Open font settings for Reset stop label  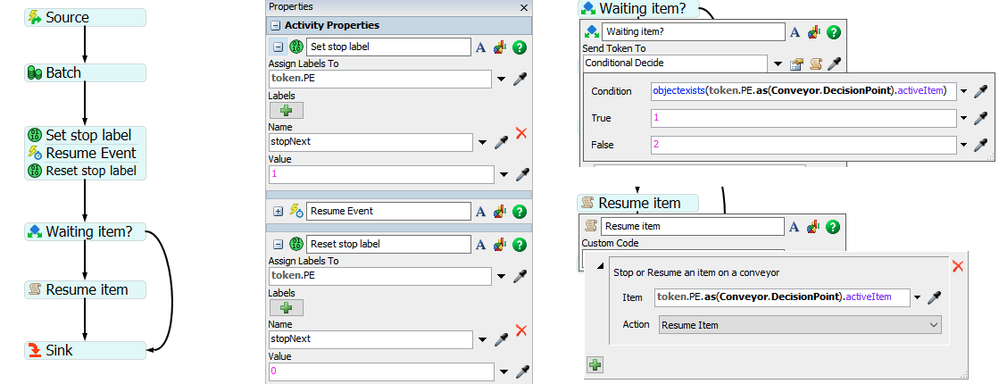(481, 244)
